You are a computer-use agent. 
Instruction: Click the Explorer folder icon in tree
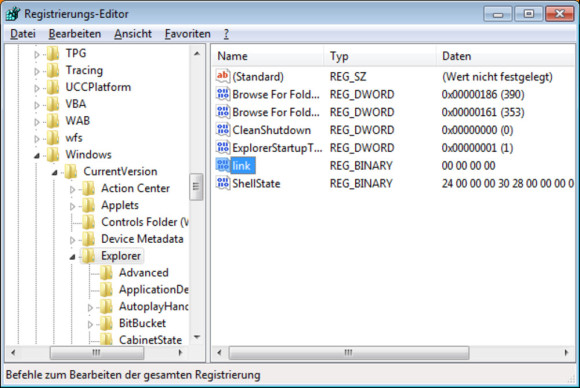click(88, 256)
